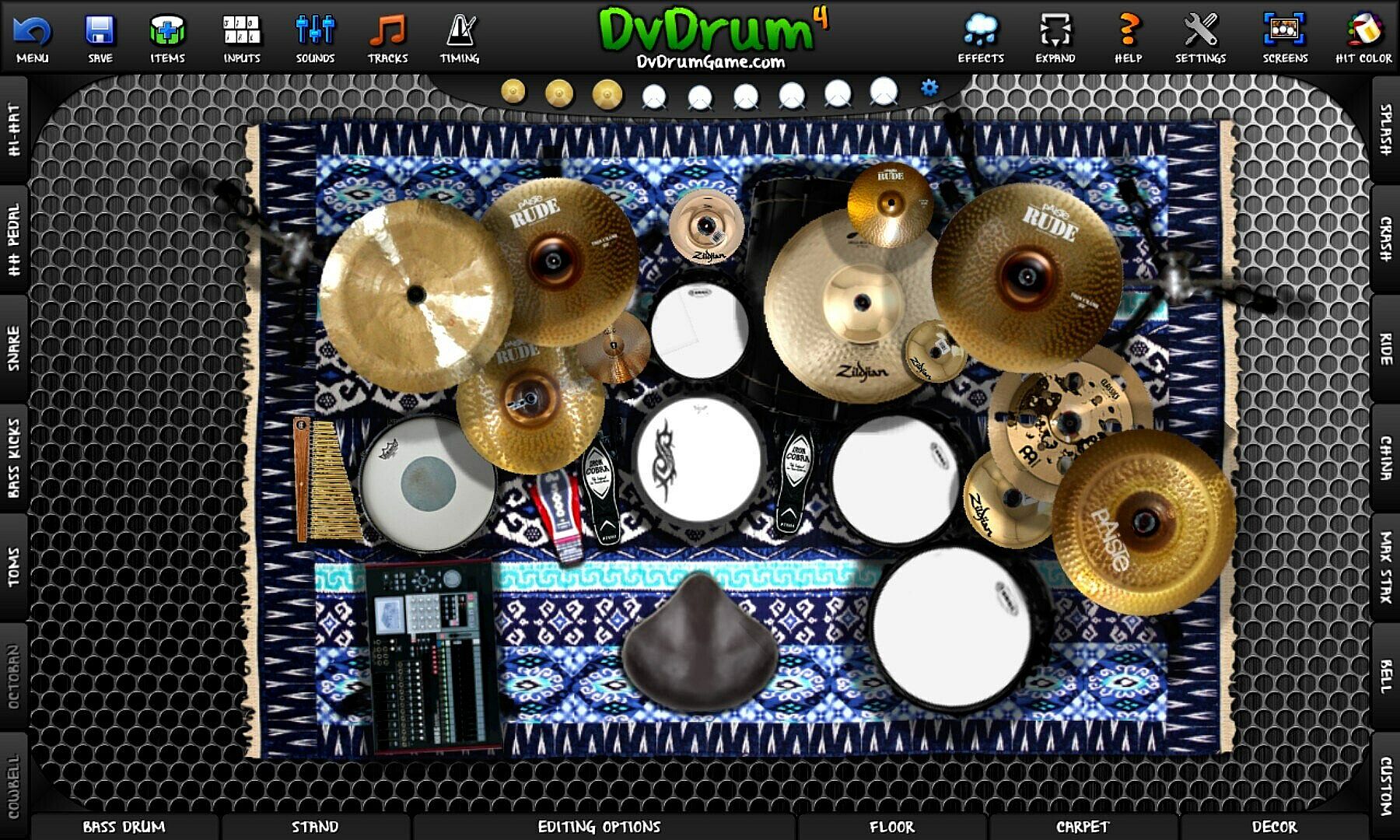
Task: Hit the Paiste china cymbal near Max Stax
Action: [x=1143, y=521]
